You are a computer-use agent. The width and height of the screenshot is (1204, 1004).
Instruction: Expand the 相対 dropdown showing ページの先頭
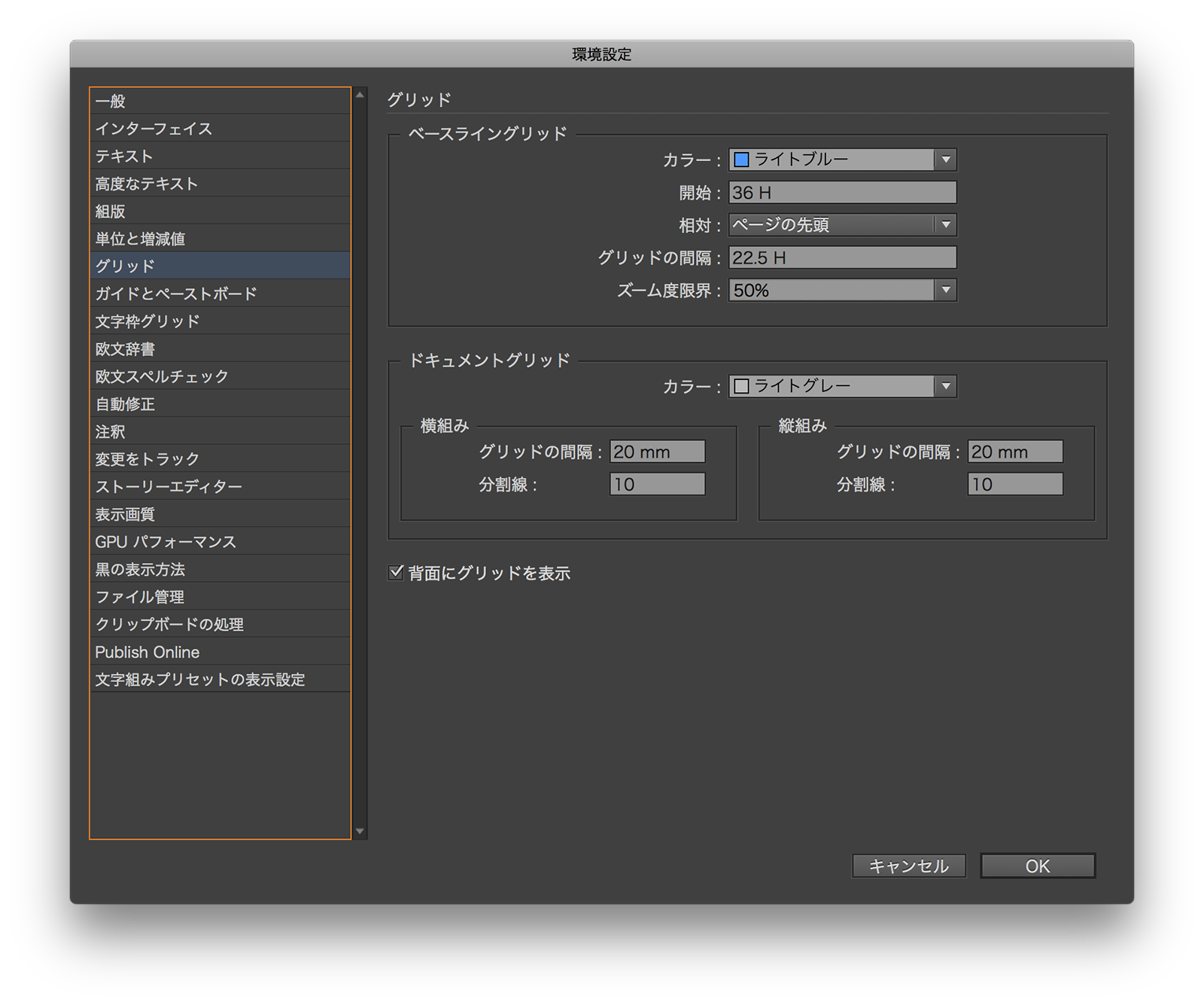click(947, 224)
